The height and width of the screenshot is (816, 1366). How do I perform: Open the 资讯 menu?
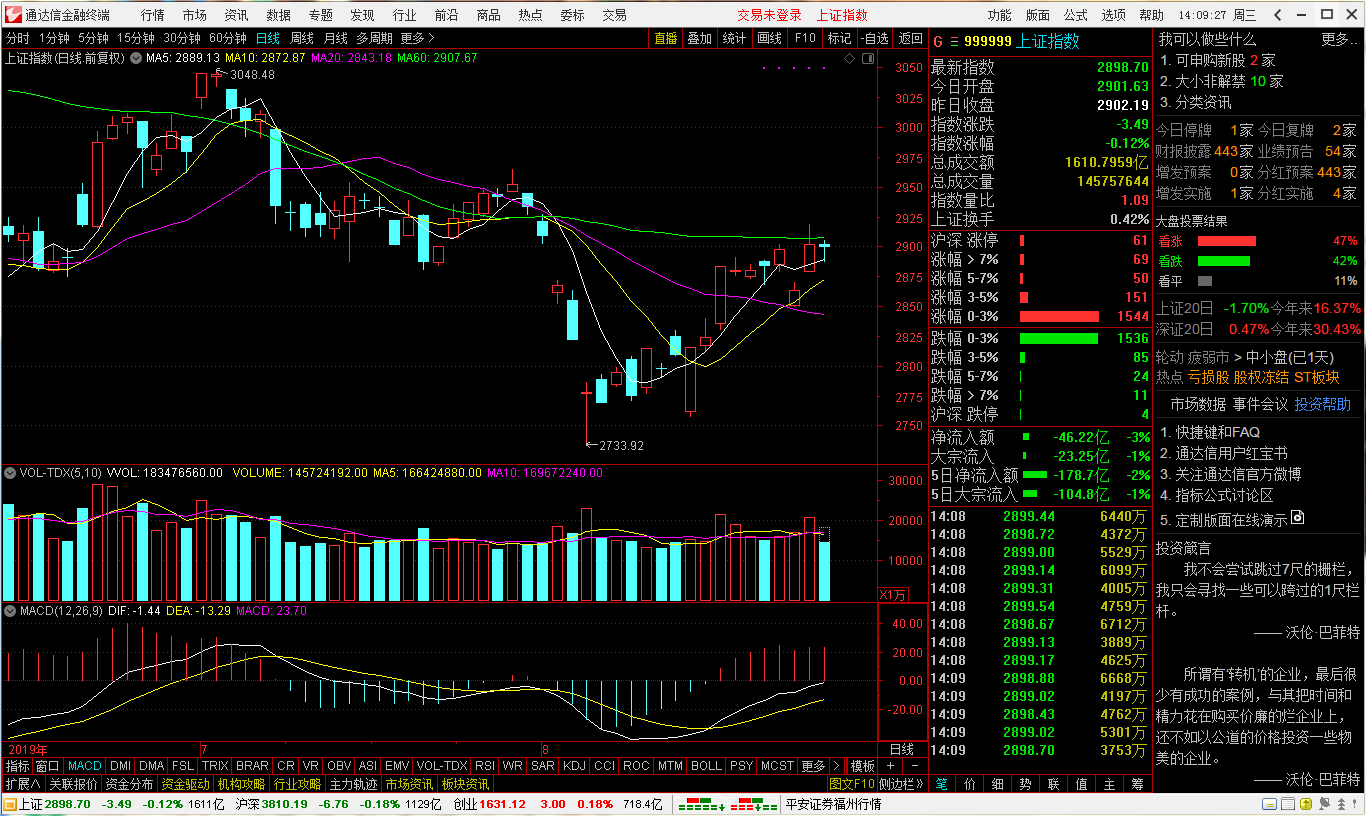(x=236, y=15)
